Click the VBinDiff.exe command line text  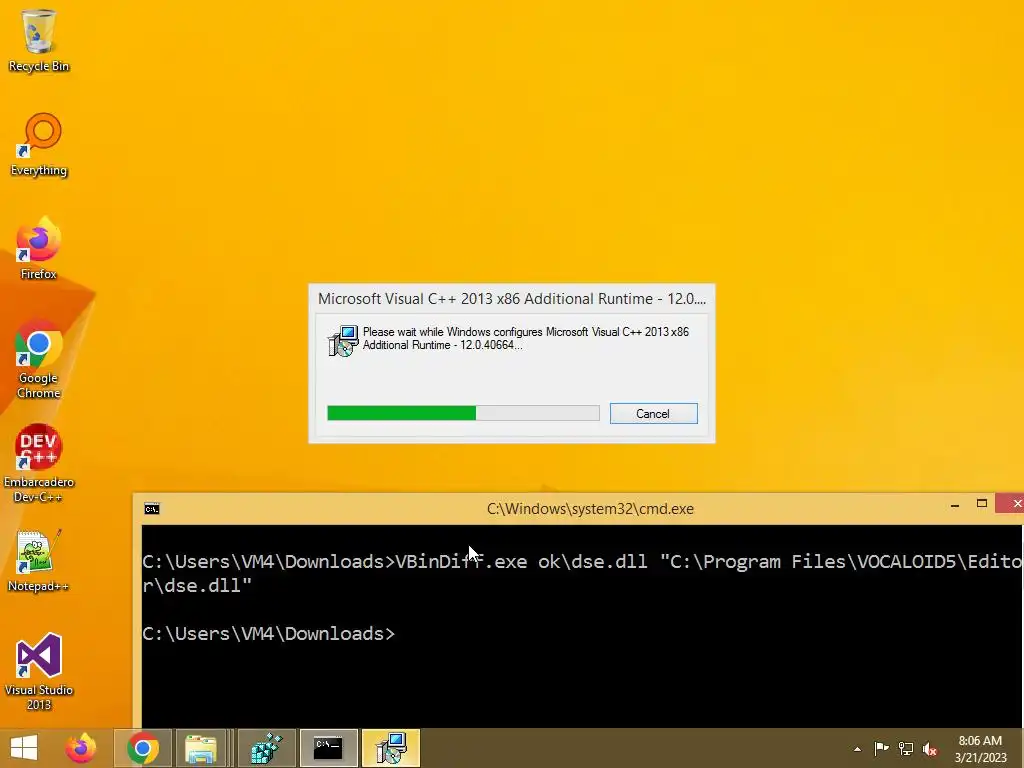coord(581,573)
